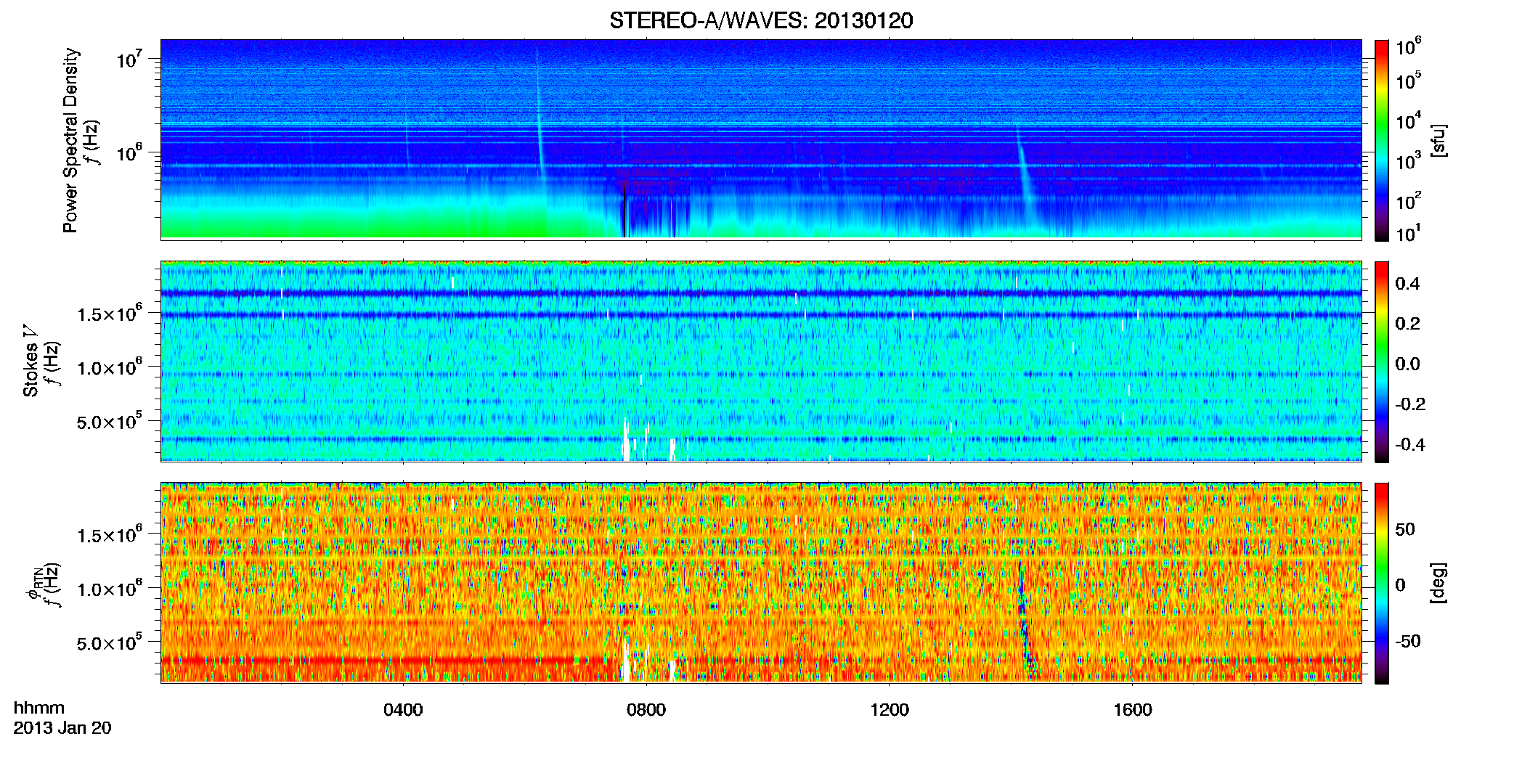Screen dimensions: 1522x784
Task: Select the 1600 time tick label
Action: (1133, 710)
